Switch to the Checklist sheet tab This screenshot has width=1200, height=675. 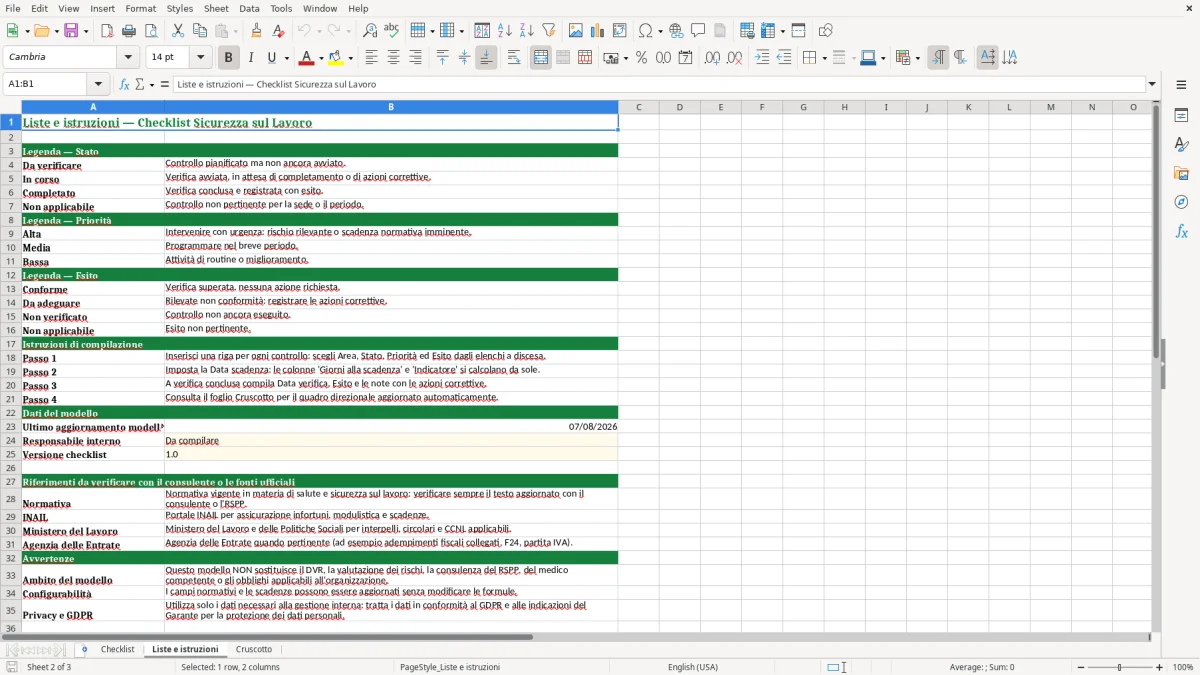[x=117, y=649]
